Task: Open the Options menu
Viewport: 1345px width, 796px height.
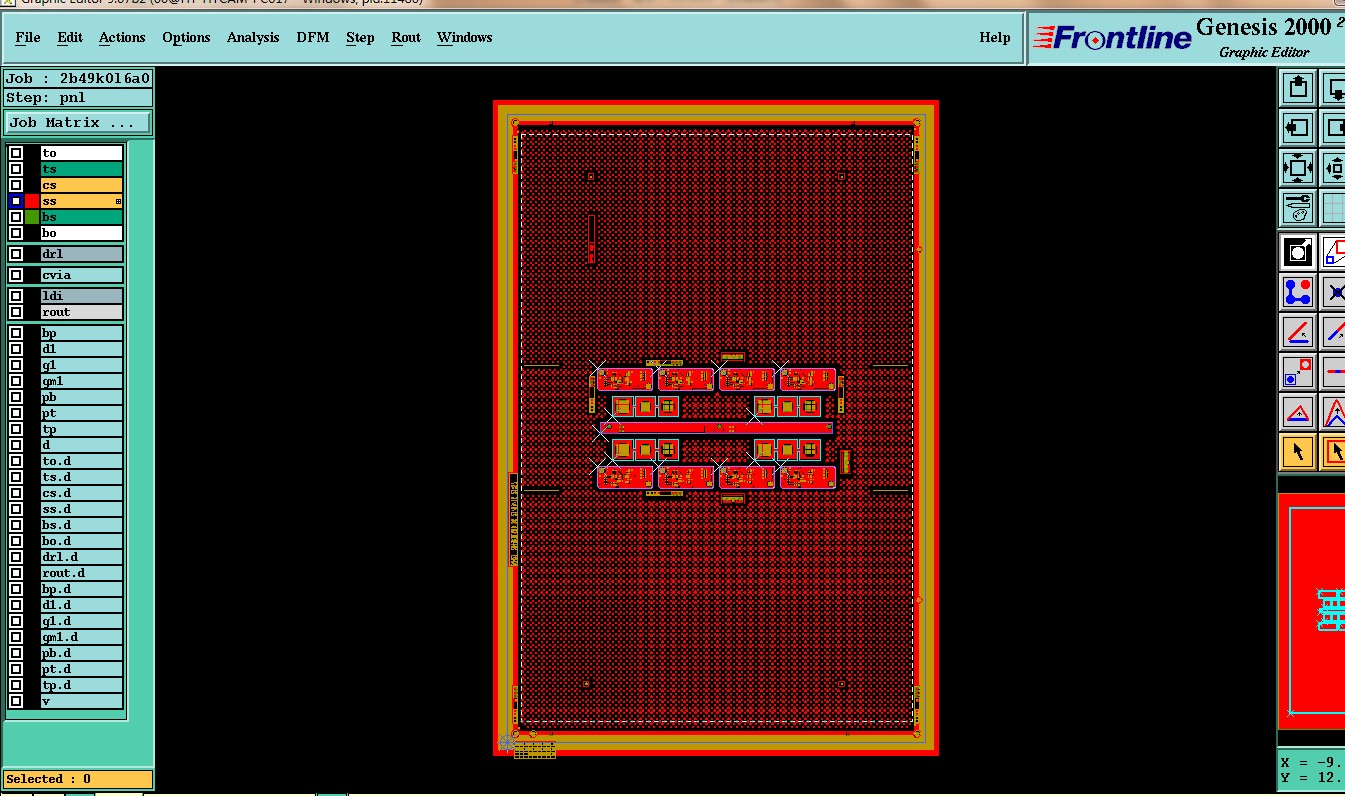Action: tap(186, 37)
